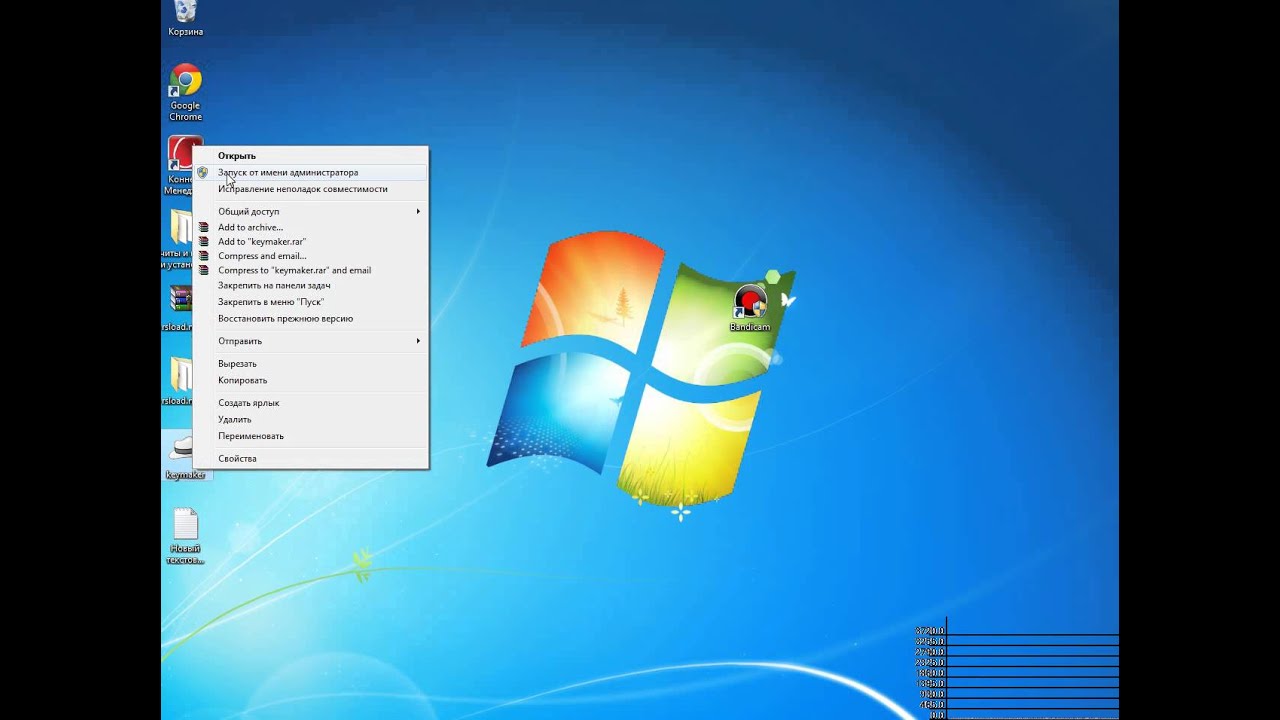Open Свойства from the context menu

click(311, 459)
